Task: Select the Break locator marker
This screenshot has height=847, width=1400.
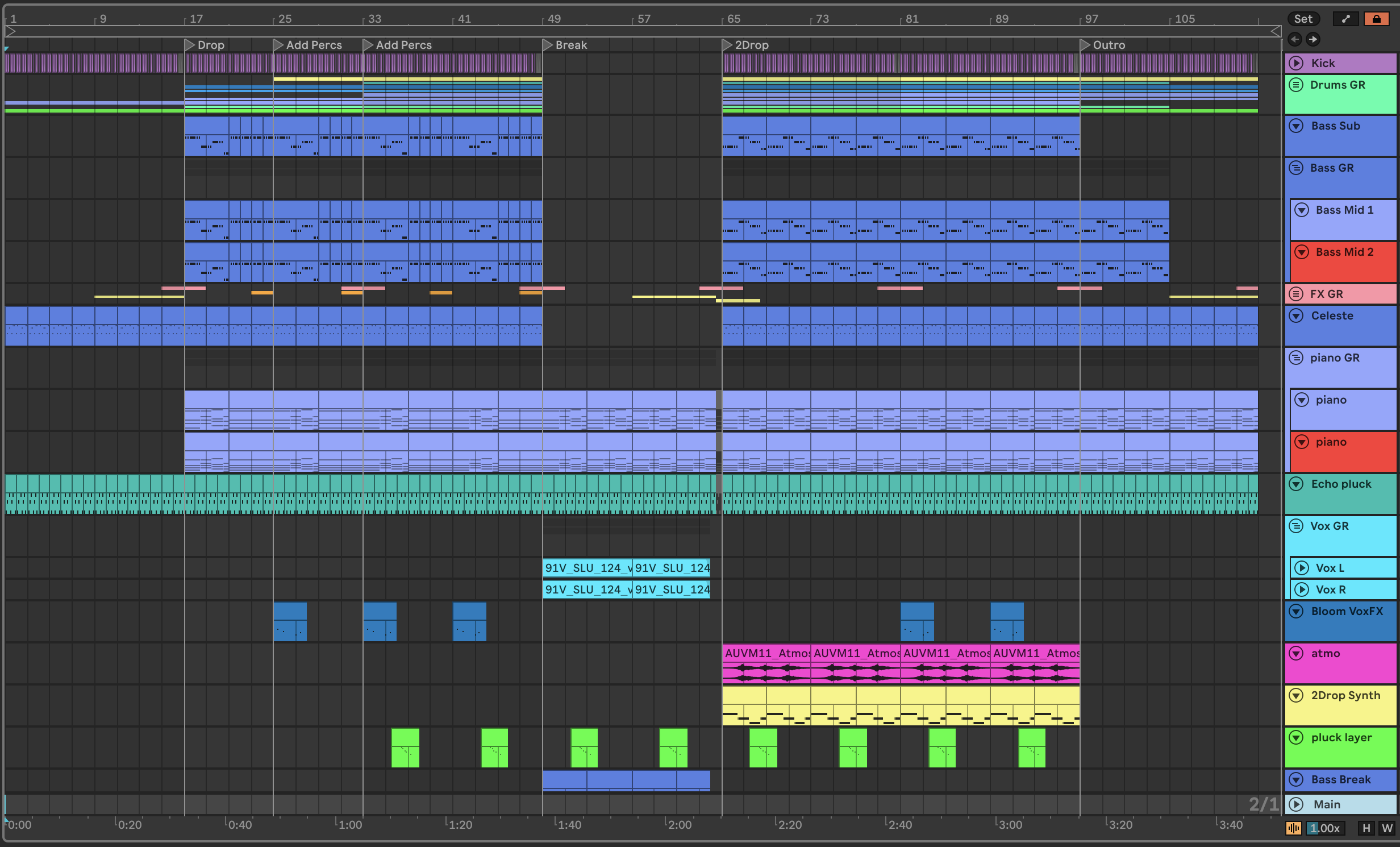Action: [x=548, y=45]
